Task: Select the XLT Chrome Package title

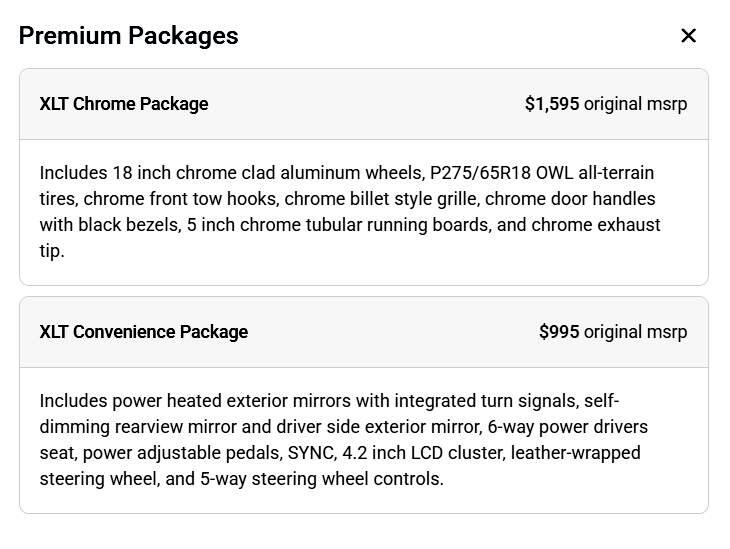Action: pos(124,104)
